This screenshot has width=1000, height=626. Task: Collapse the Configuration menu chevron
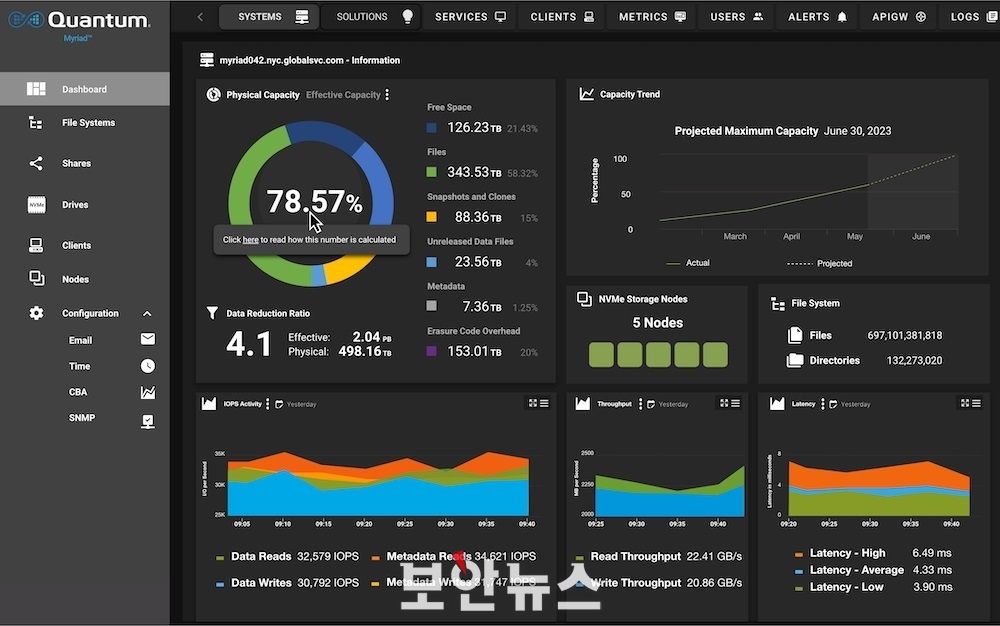(148, 313)
